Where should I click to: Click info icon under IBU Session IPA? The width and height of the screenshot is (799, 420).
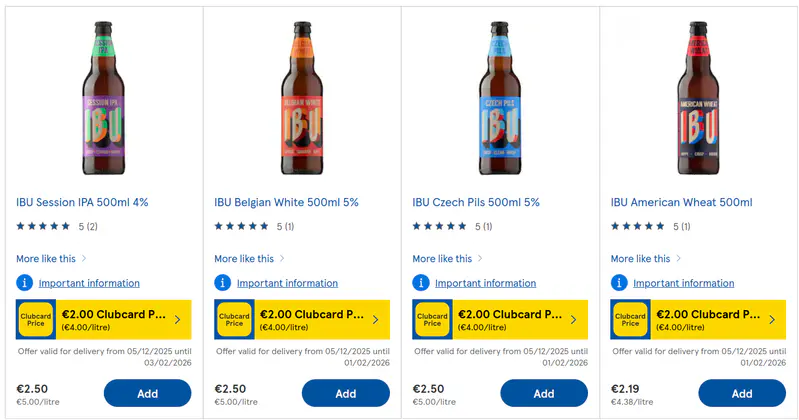point(25,283)
